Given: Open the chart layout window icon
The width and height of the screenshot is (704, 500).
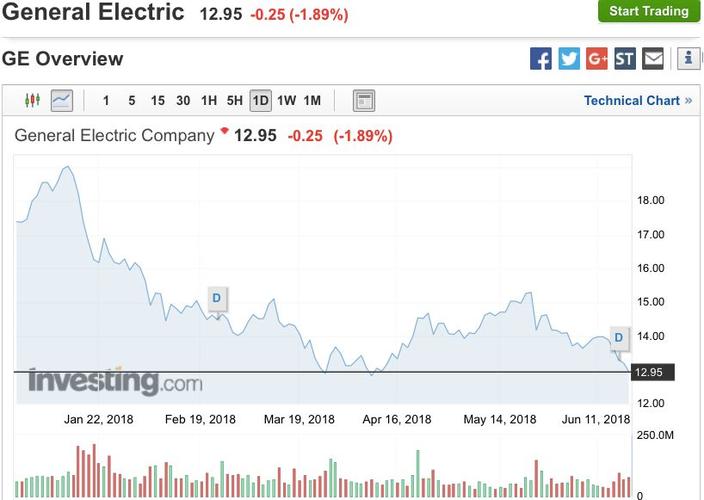Looking at the screenshot, I should (364, 100).
